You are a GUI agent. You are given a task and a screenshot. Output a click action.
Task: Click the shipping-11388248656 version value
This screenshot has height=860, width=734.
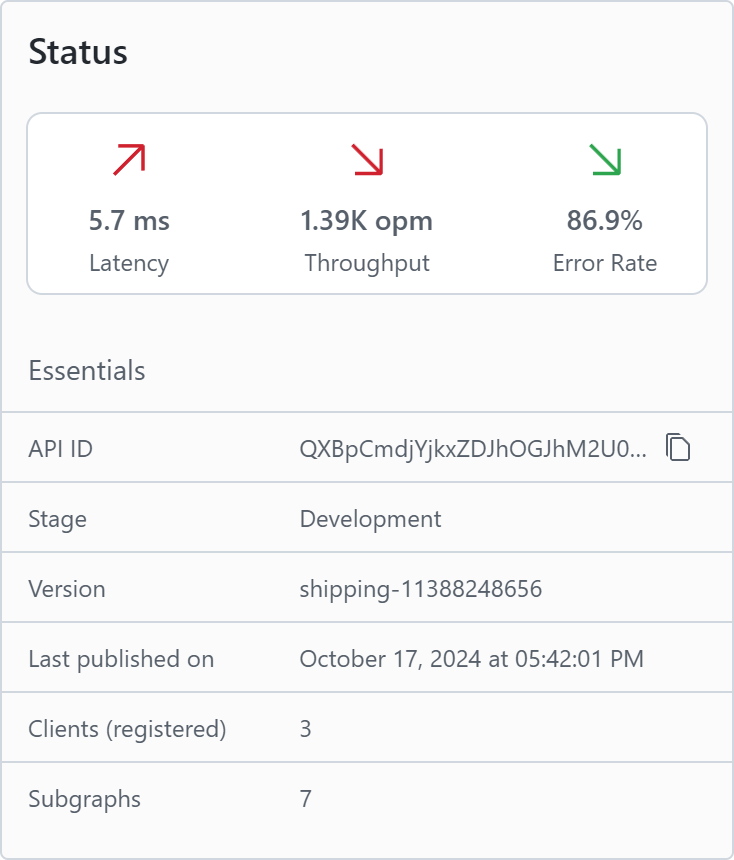click(420, 589)
